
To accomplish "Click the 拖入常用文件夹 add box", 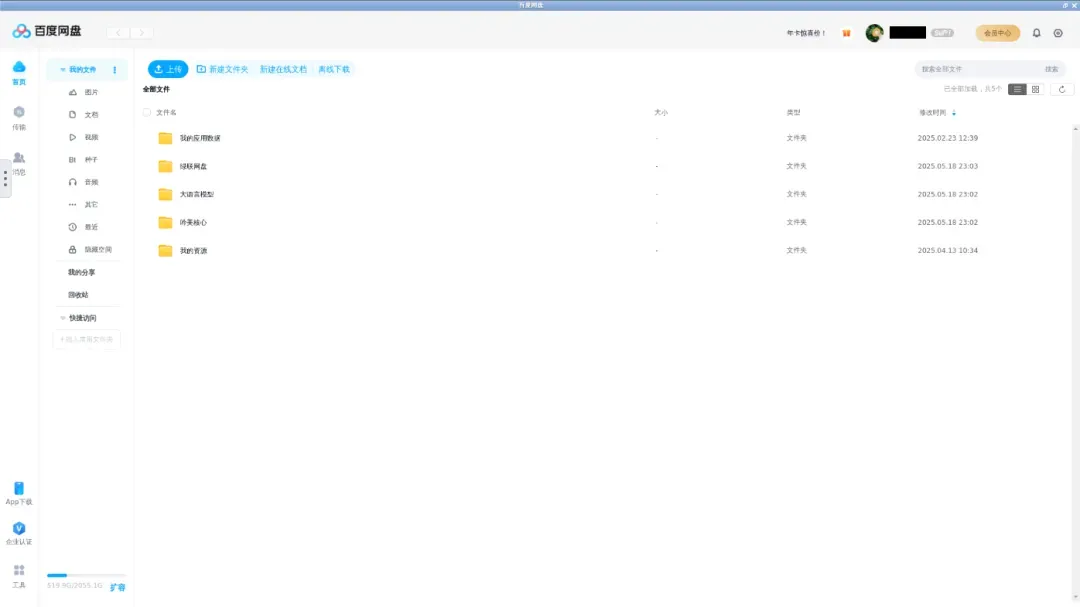I will tap(87, 340).
